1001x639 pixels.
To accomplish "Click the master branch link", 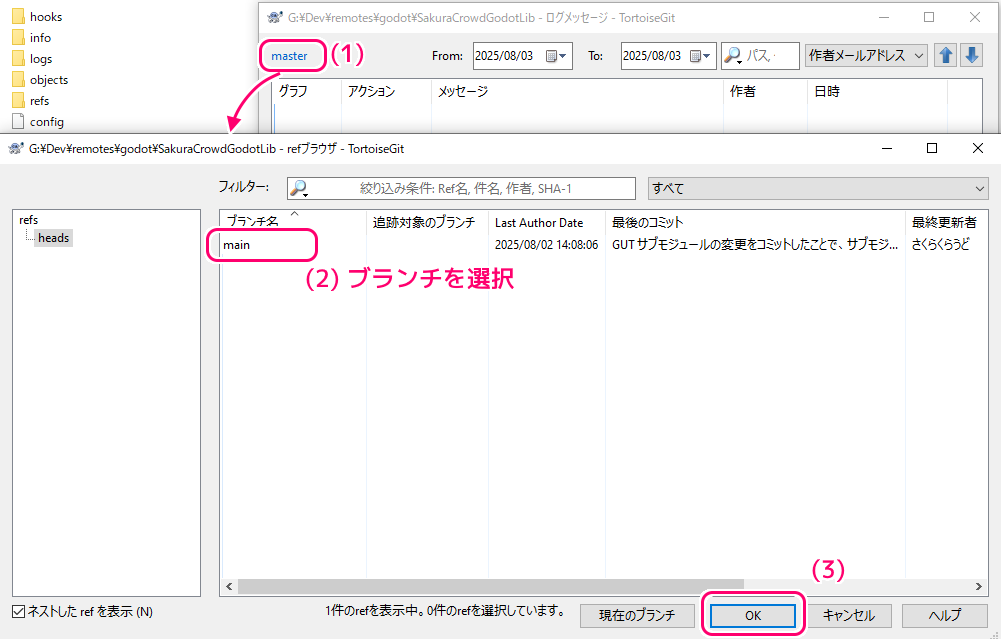I will click(x=289, y=56).
